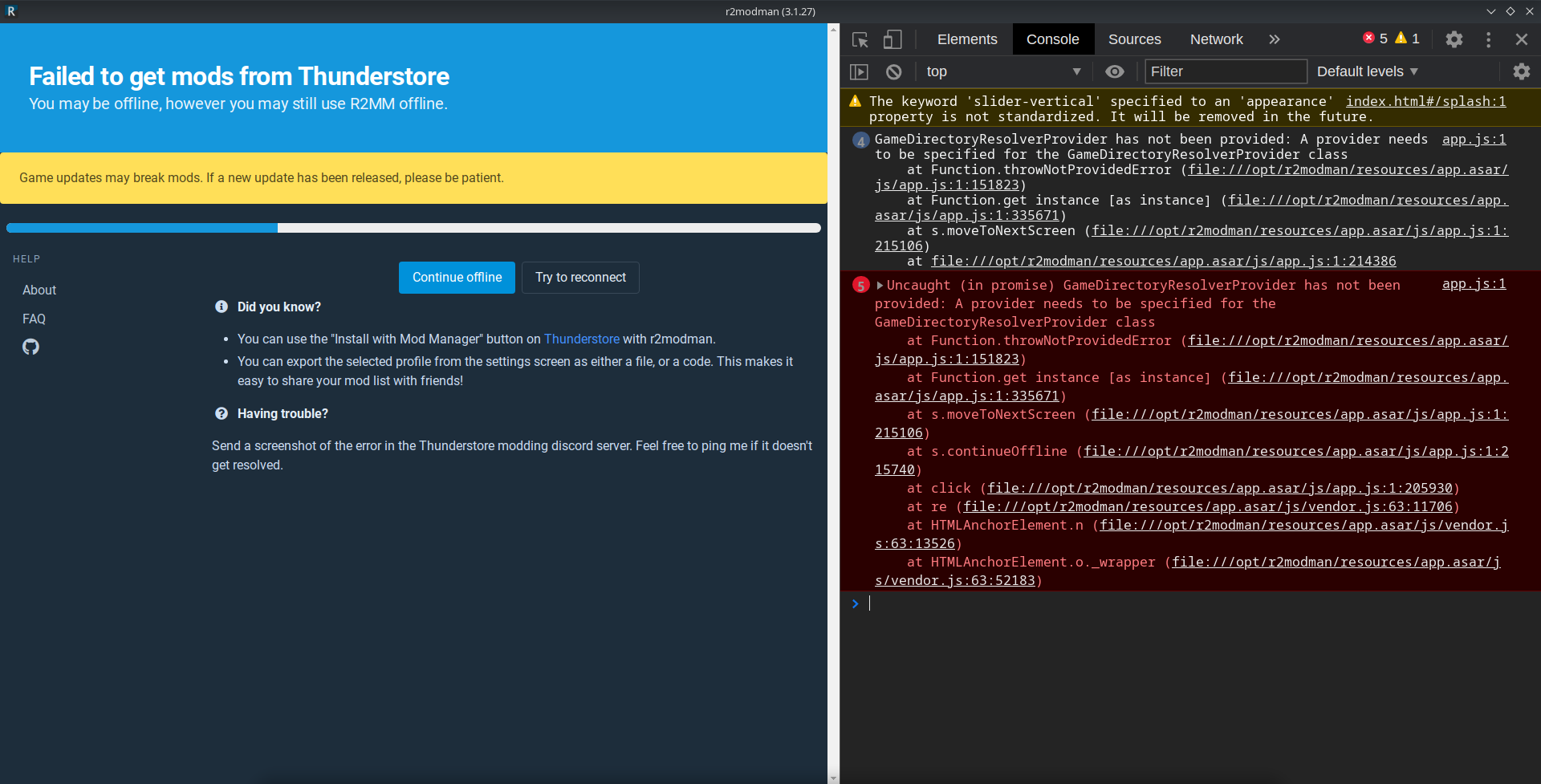The image size is (1541, 784).
Task: Toggle the live expression eye icon
Action: [x=1114, y=71]
